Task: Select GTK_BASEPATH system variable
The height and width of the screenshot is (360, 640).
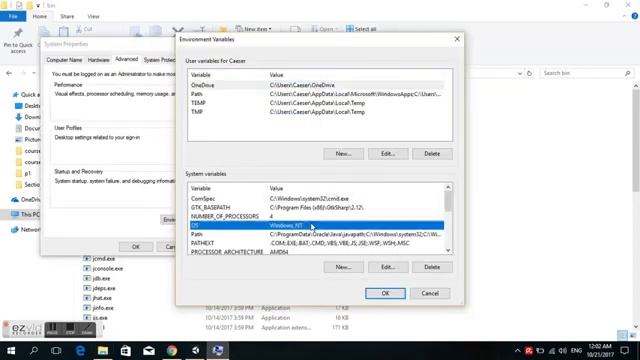Action: coord(317,208)
